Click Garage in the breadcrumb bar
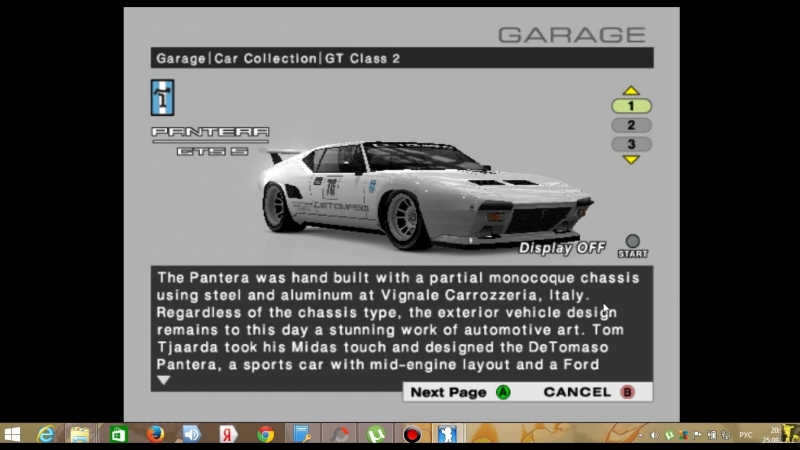Image resolution: width=800 pixels, height=450 pixels. click(181, 59)
